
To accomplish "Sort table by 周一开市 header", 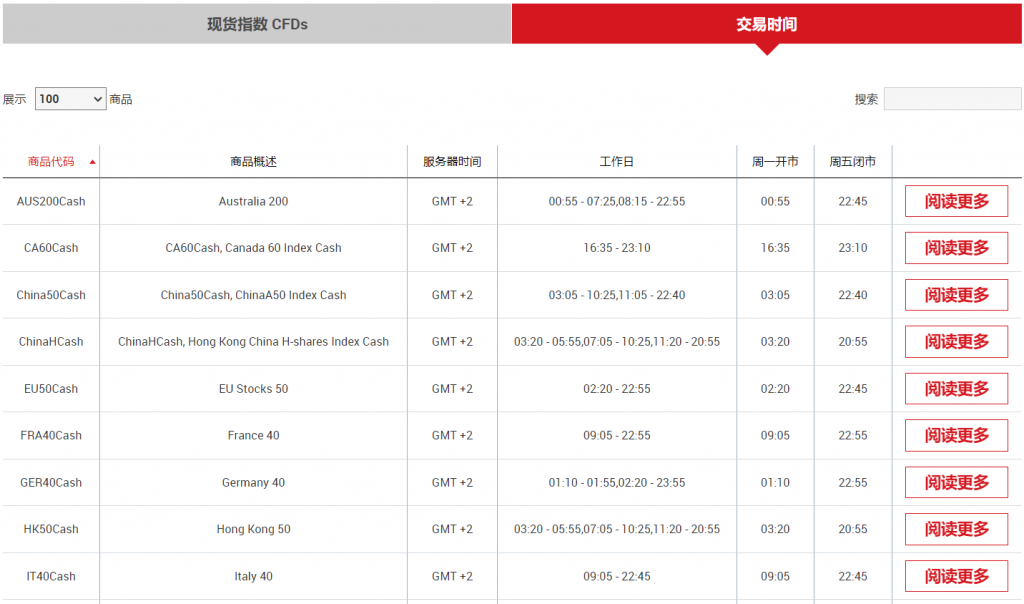I will 775,162.
